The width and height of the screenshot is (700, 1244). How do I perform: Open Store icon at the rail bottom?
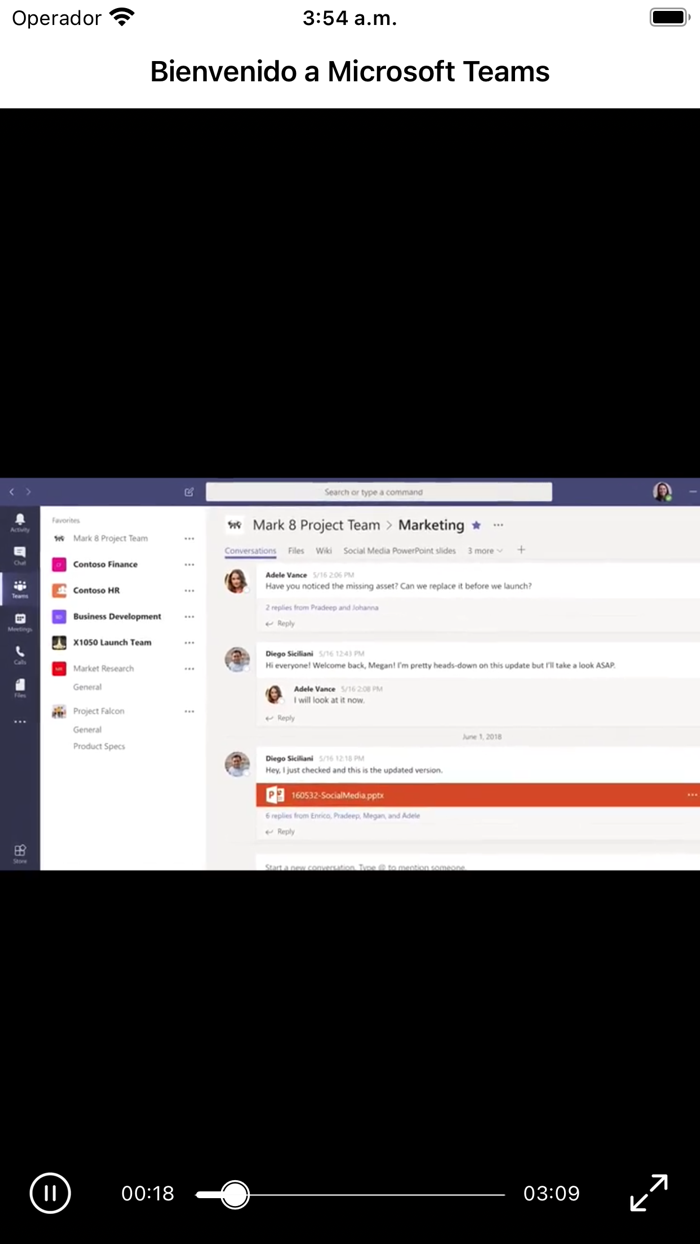pos(20,853)
